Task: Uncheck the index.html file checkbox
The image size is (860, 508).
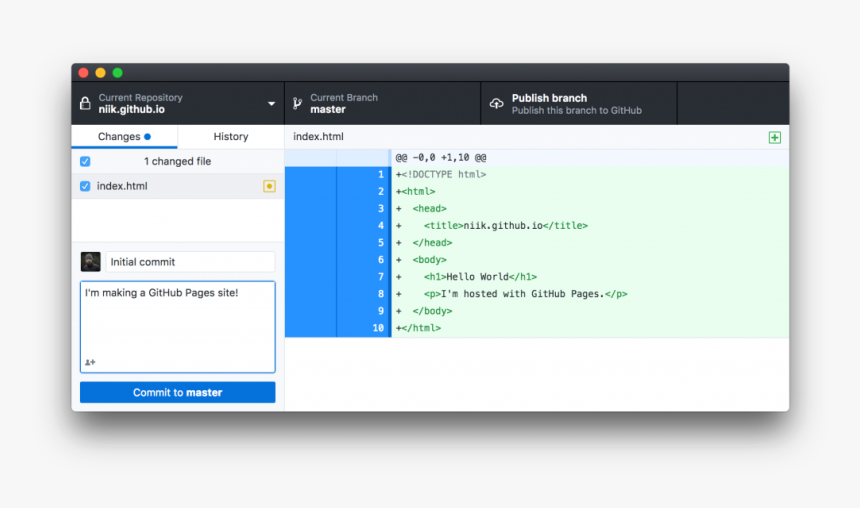Action: pyautogui.click(x=85, y=186)
